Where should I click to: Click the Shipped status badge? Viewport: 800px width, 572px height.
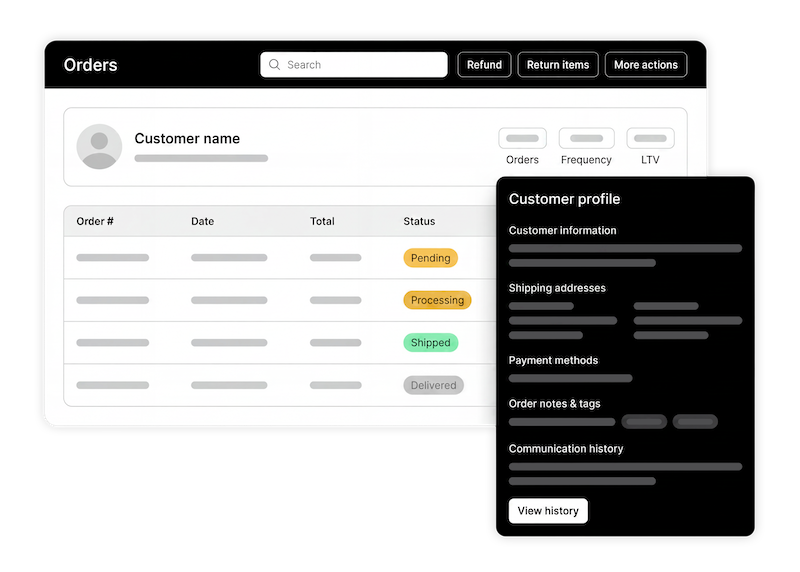(431, 342)
